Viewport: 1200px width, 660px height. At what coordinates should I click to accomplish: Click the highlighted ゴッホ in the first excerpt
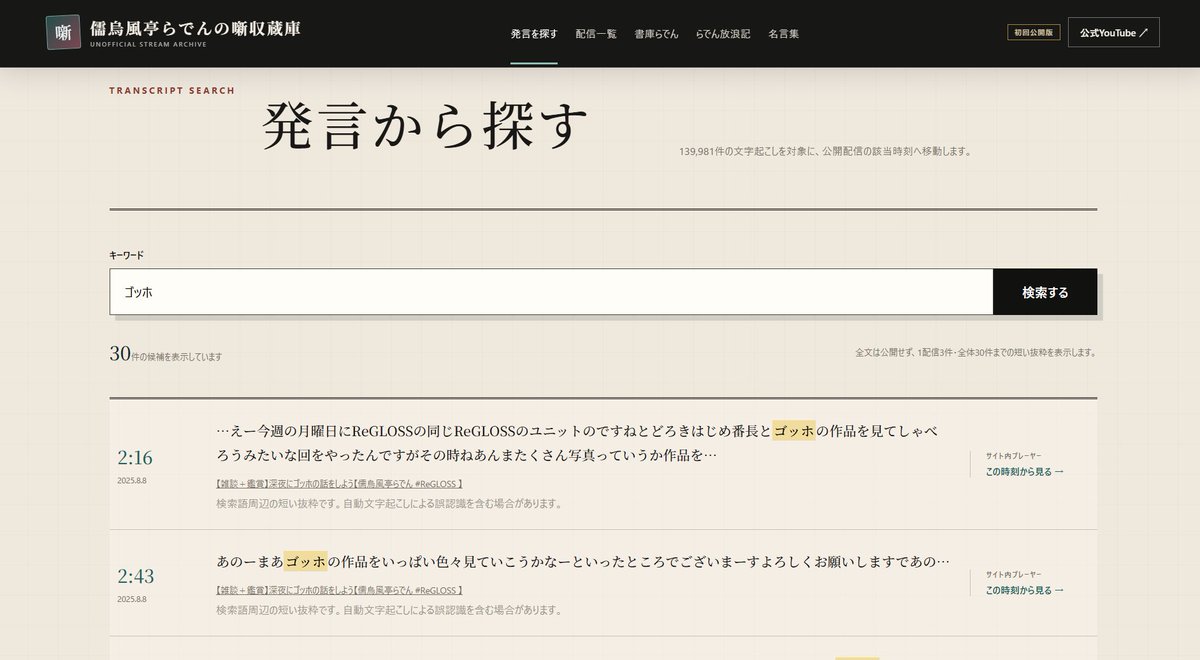coord(794,431)
